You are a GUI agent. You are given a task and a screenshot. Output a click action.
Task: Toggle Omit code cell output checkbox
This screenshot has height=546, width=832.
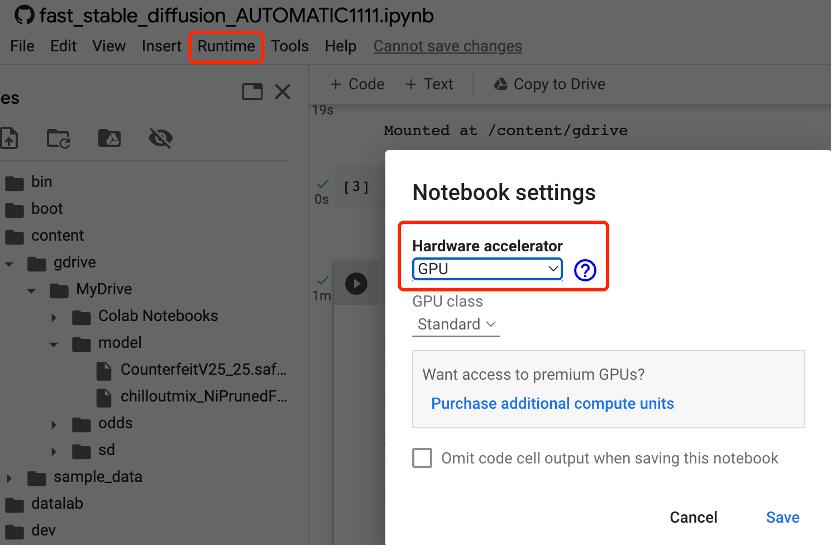tap(422, 458)
